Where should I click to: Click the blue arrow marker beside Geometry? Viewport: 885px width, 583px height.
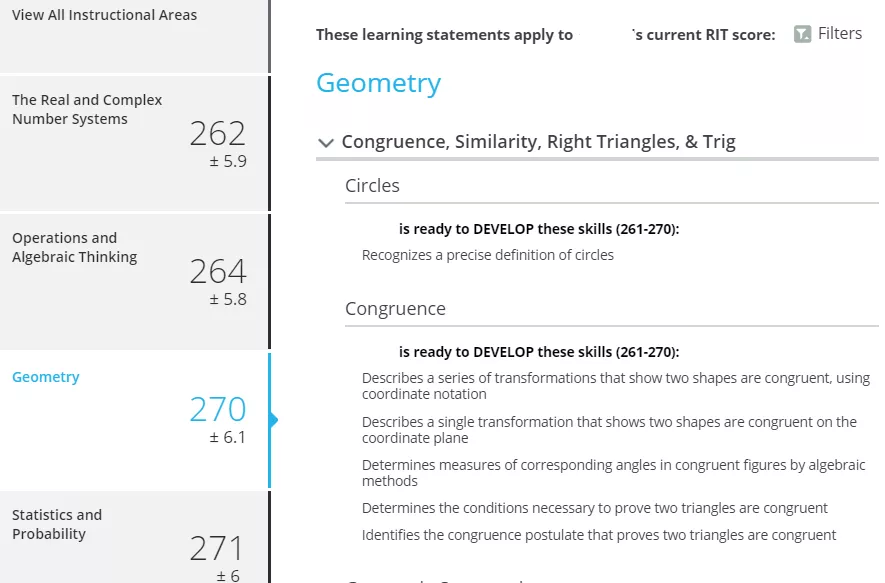tap(274, 420)
